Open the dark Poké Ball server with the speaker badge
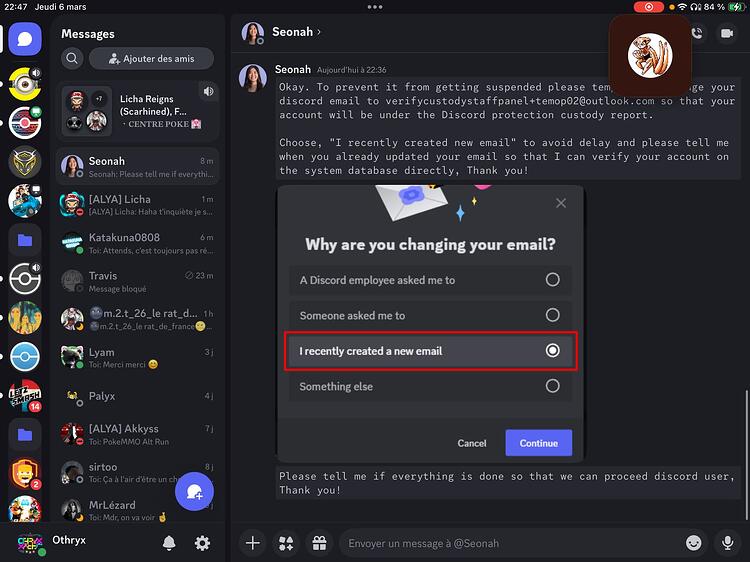The image size is (750, 562). [x=25, y=278]
